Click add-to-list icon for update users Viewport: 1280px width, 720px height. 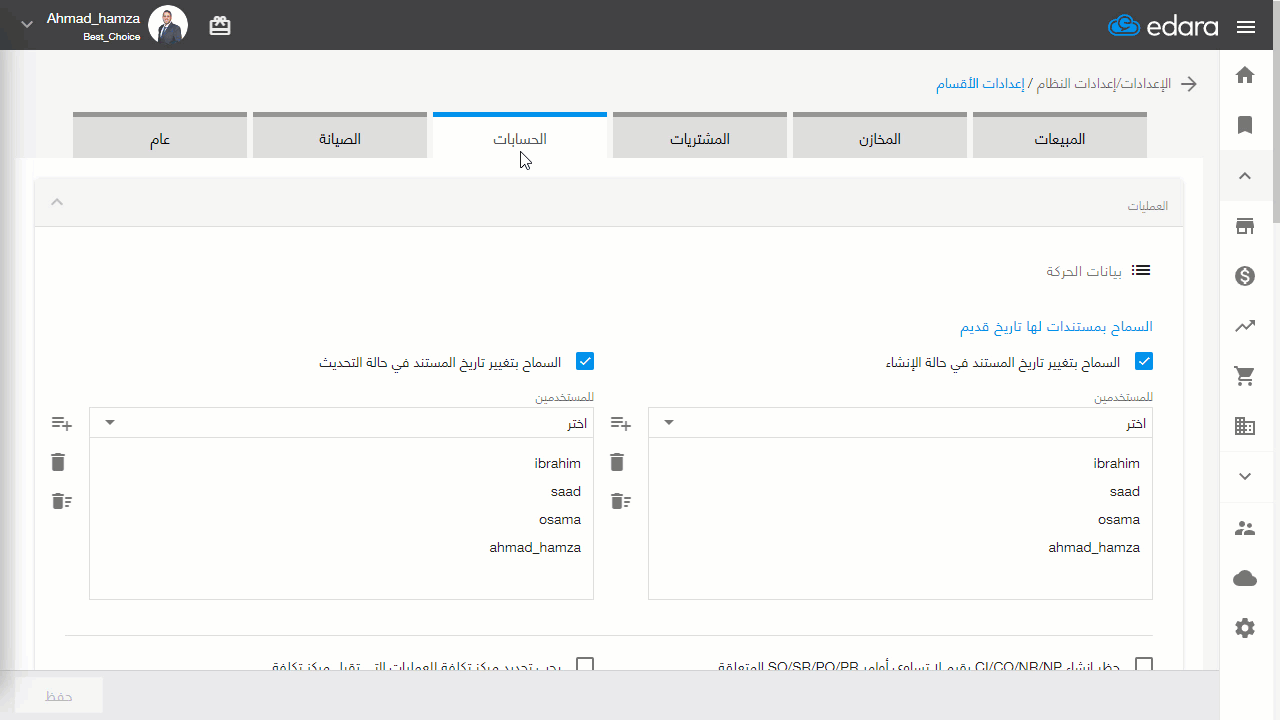pyautogui.click(x=62, y=424)
